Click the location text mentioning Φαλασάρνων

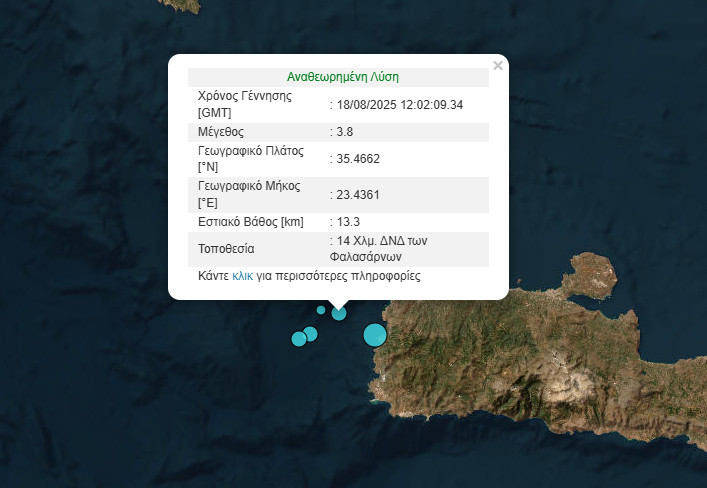392,248
